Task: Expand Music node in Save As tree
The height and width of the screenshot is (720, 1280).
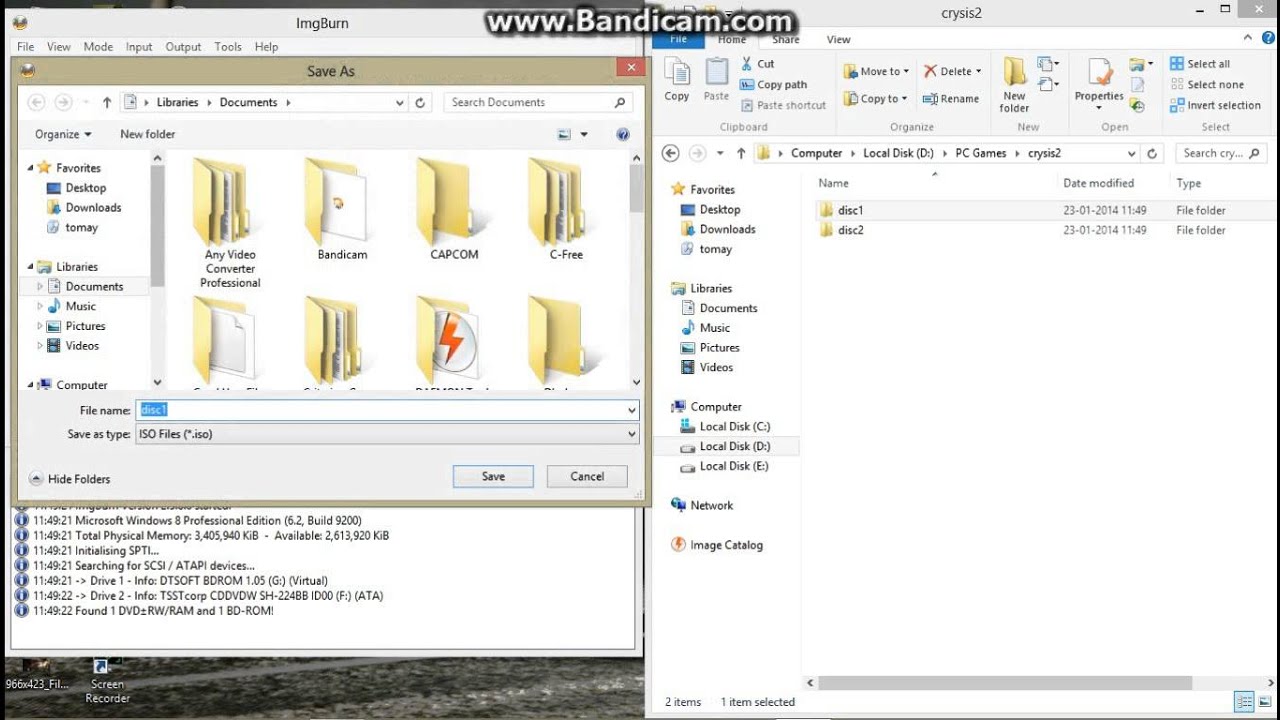Action: pos(40,306)
